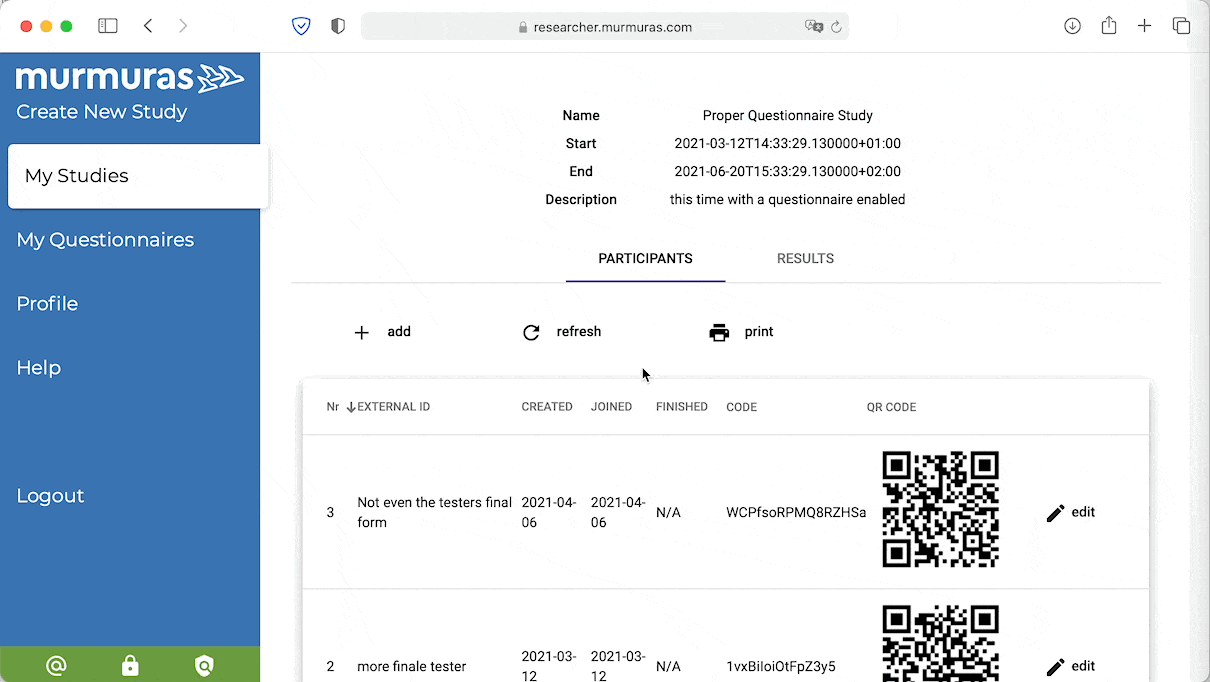This screenshot has height=682, width=1210.
Task: Add a new participant with the add button
Action: click(399, 332)
